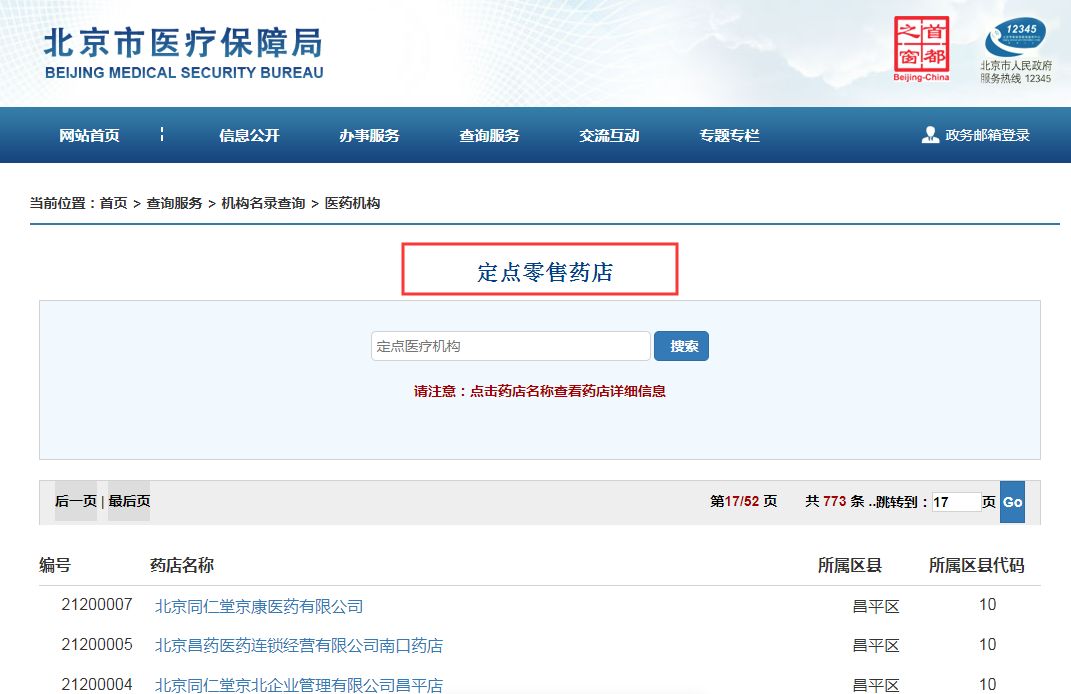Click 北京市人民政府 服务热线 12345 text
This screenshot has width=1071, height=694.
pyautogui.click(x=1016, y=72)
